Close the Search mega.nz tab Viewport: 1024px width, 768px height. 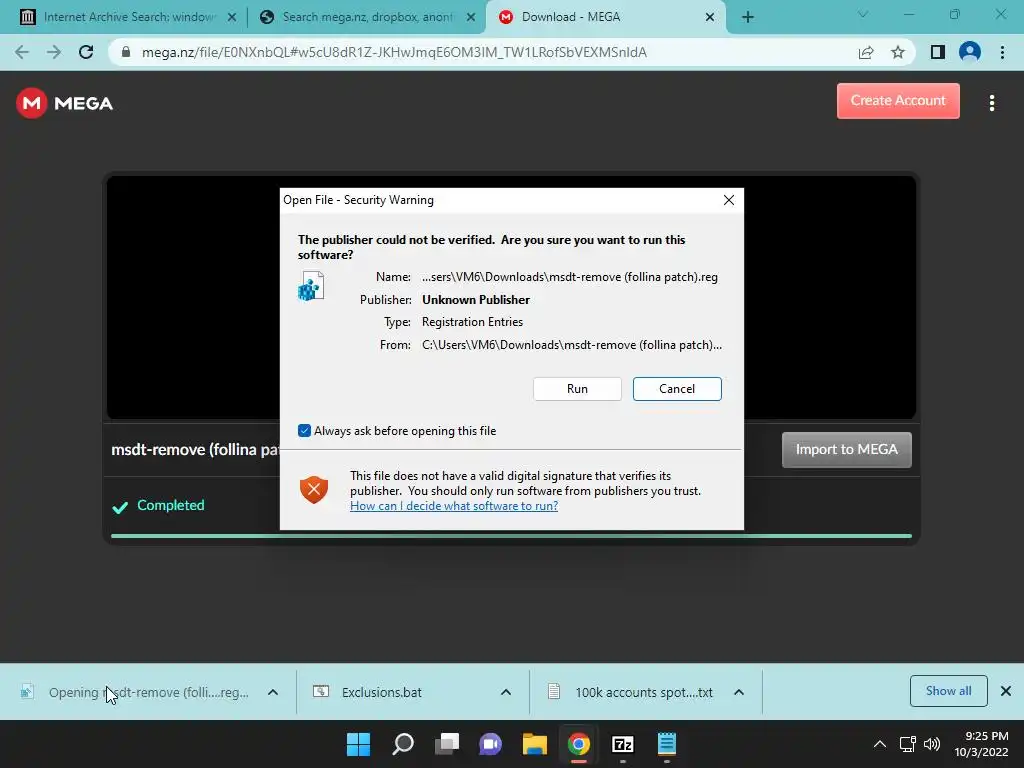click(471, 18)
